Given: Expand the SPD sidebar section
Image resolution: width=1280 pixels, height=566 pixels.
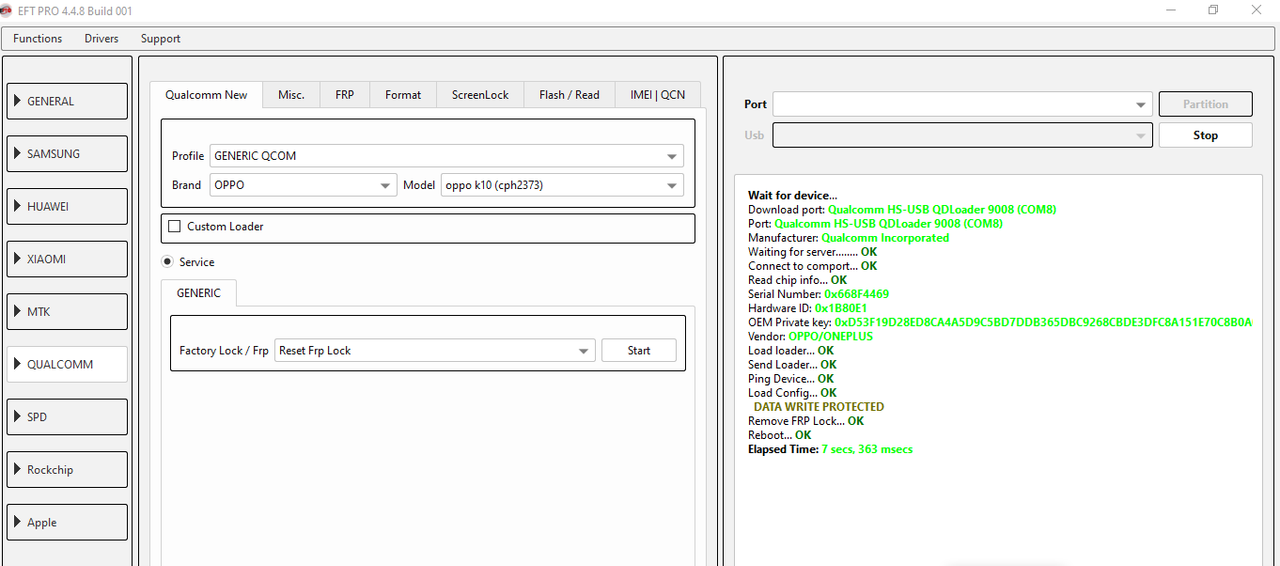Looking at the screenshot, I should tap(68, 417).
